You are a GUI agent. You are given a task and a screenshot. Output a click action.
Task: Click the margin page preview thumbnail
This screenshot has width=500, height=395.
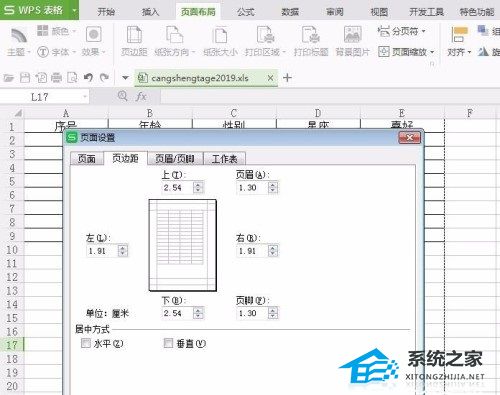pyautogui.click(x=183, y=245)
